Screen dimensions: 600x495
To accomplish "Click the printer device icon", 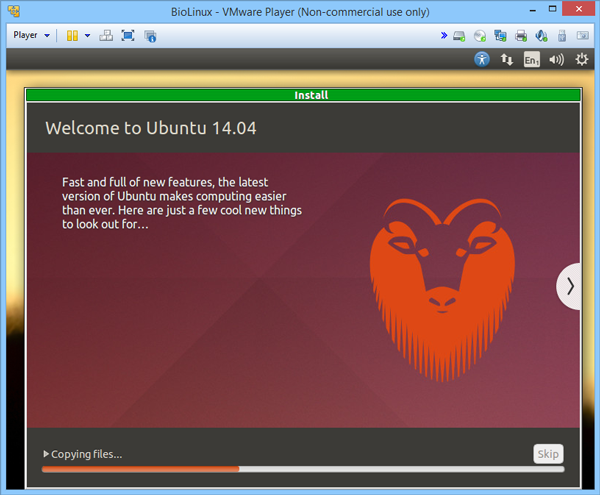I will [x=521, y=36].
